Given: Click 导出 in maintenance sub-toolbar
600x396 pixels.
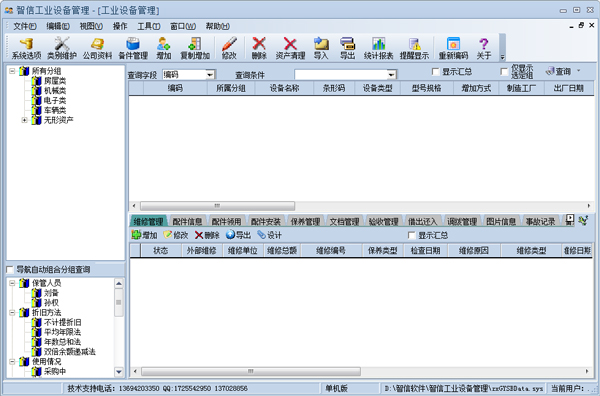Looking at the screenshot, I should 238,235.
